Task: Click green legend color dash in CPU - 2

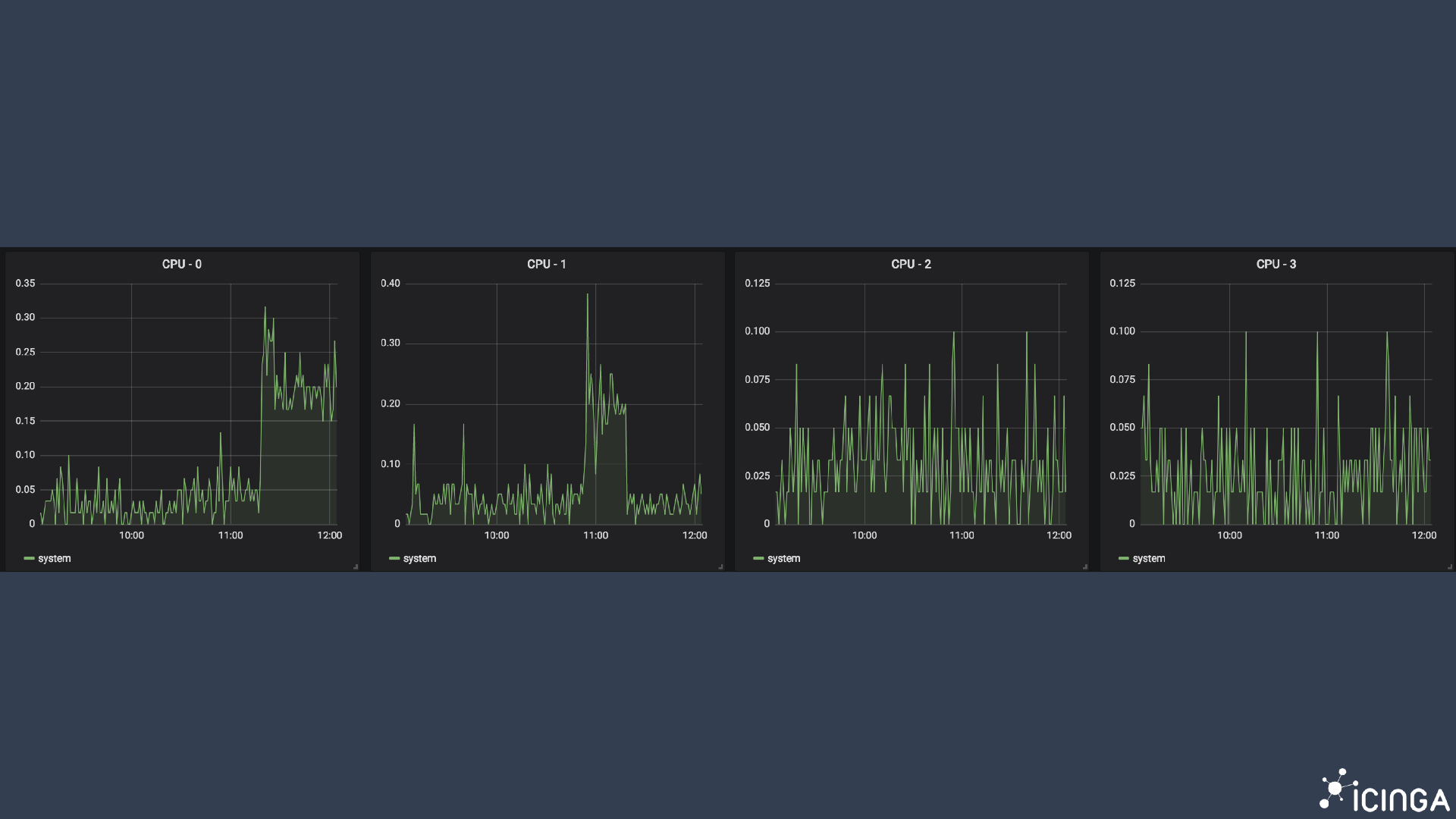Action: [x=758, y=559]
